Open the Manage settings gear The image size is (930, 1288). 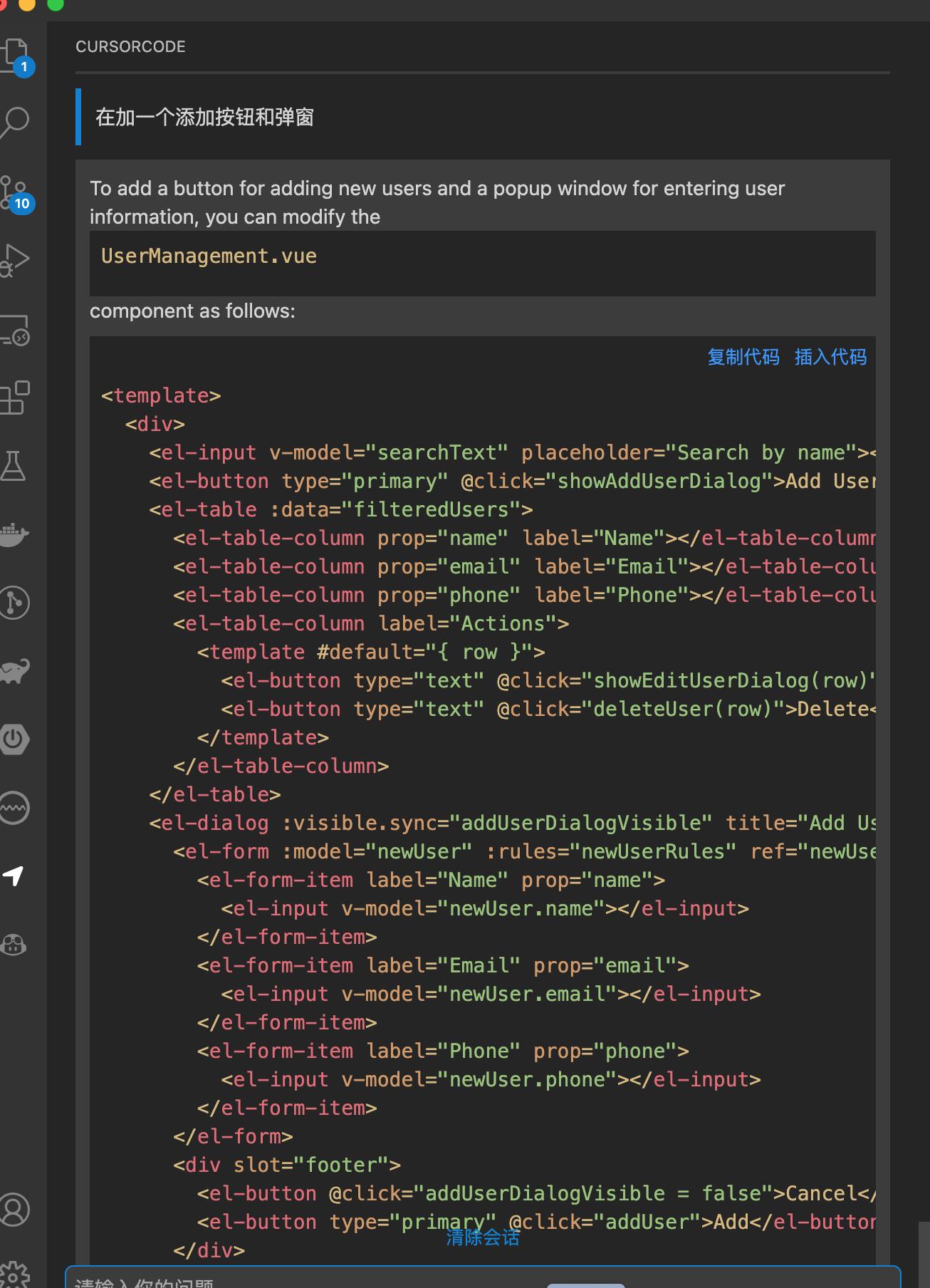tap(14, 1274)
